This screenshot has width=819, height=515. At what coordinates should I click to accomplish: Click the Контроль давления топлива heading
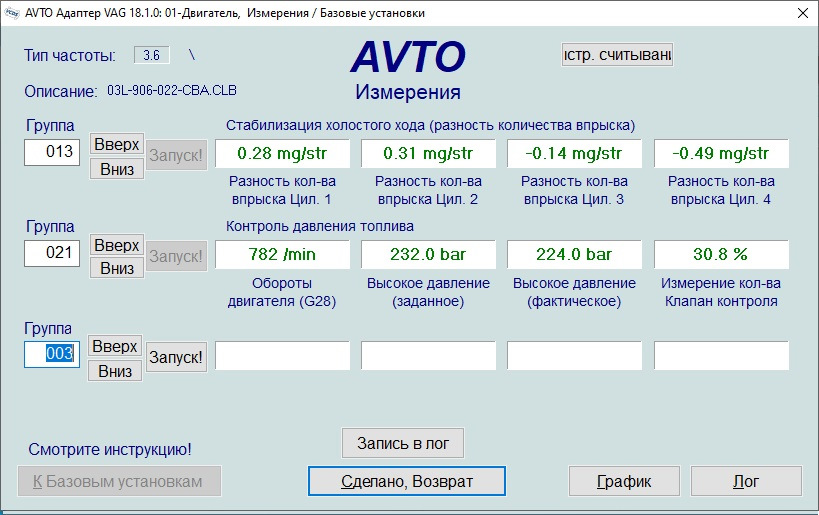[x=320, y=226]
